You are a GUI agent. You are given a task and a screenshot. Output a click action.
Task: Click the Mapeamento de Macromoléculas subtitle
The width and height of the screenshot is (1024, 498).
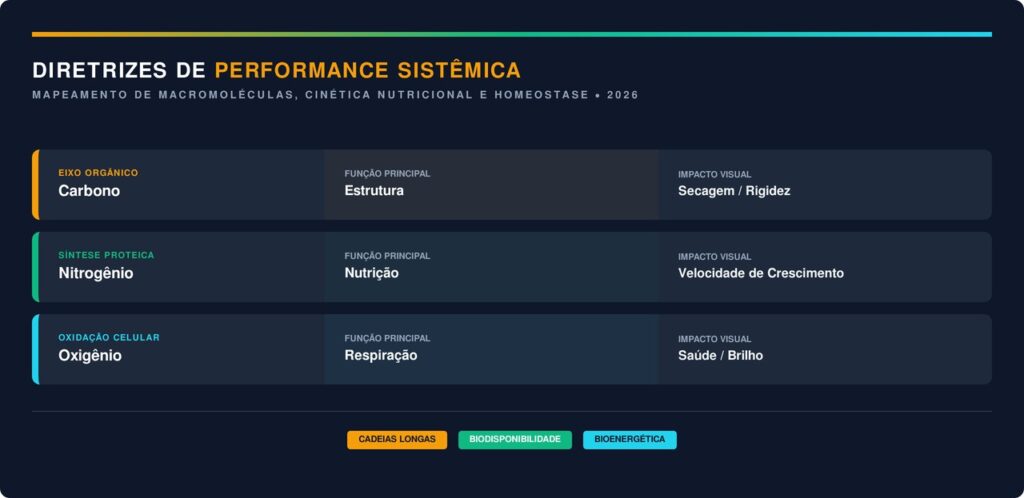coord(335,95)
